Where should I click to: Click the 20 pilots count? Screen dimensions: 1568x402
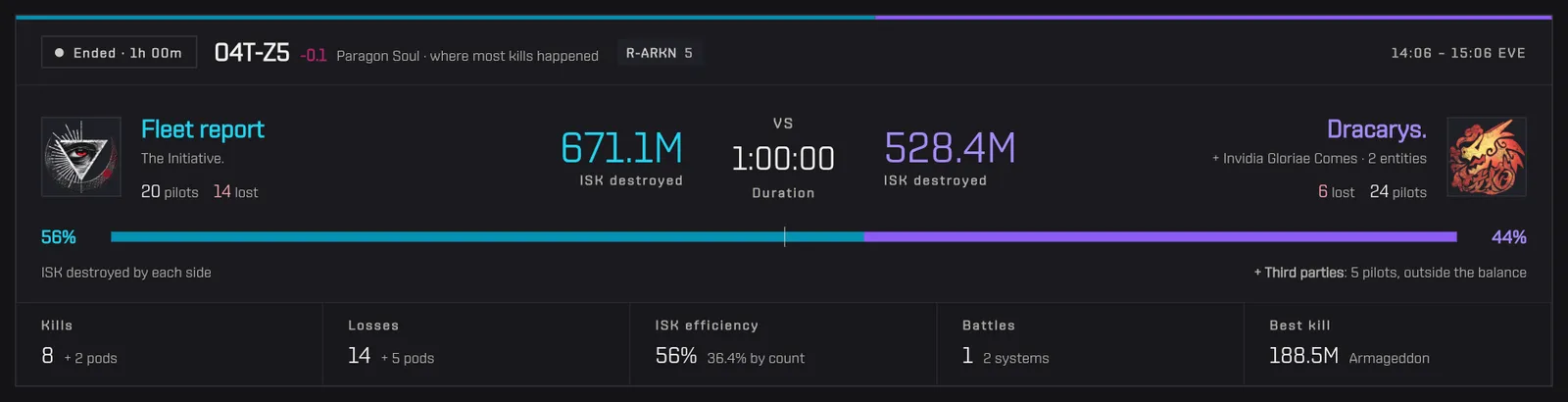click(170, 192)
